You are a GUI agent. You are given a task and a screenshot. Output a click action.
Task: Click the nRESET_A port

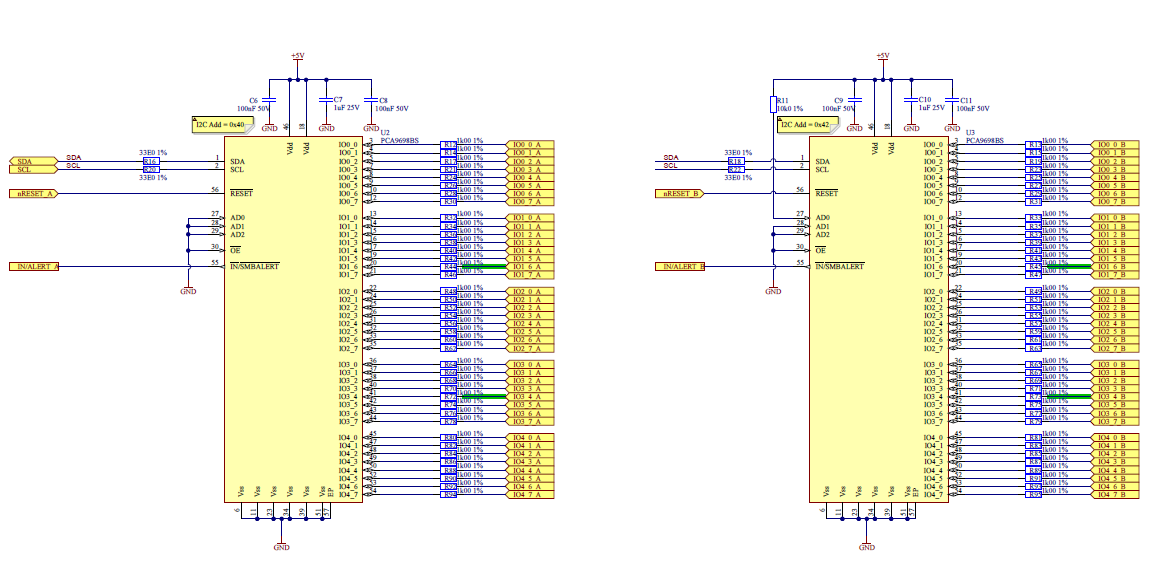tap(33, 193)
